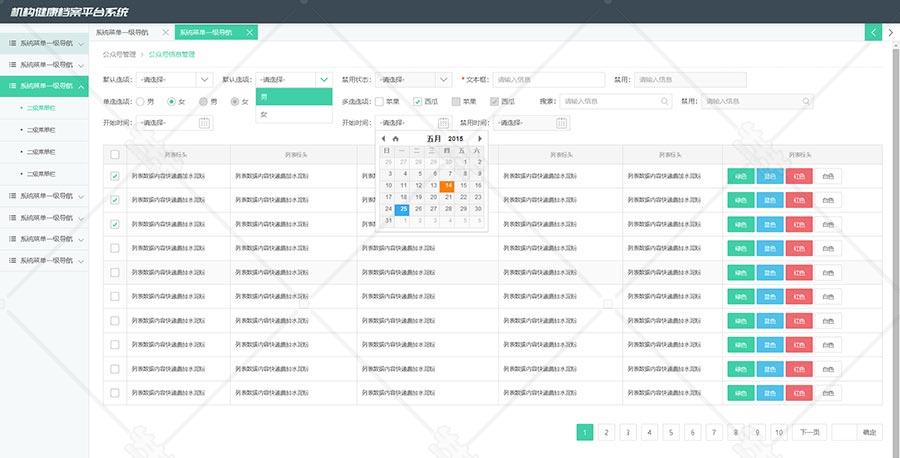Click list icon of the highlighted green sidebar menu
Screen dimensions: 900x458
click(12, 86)
